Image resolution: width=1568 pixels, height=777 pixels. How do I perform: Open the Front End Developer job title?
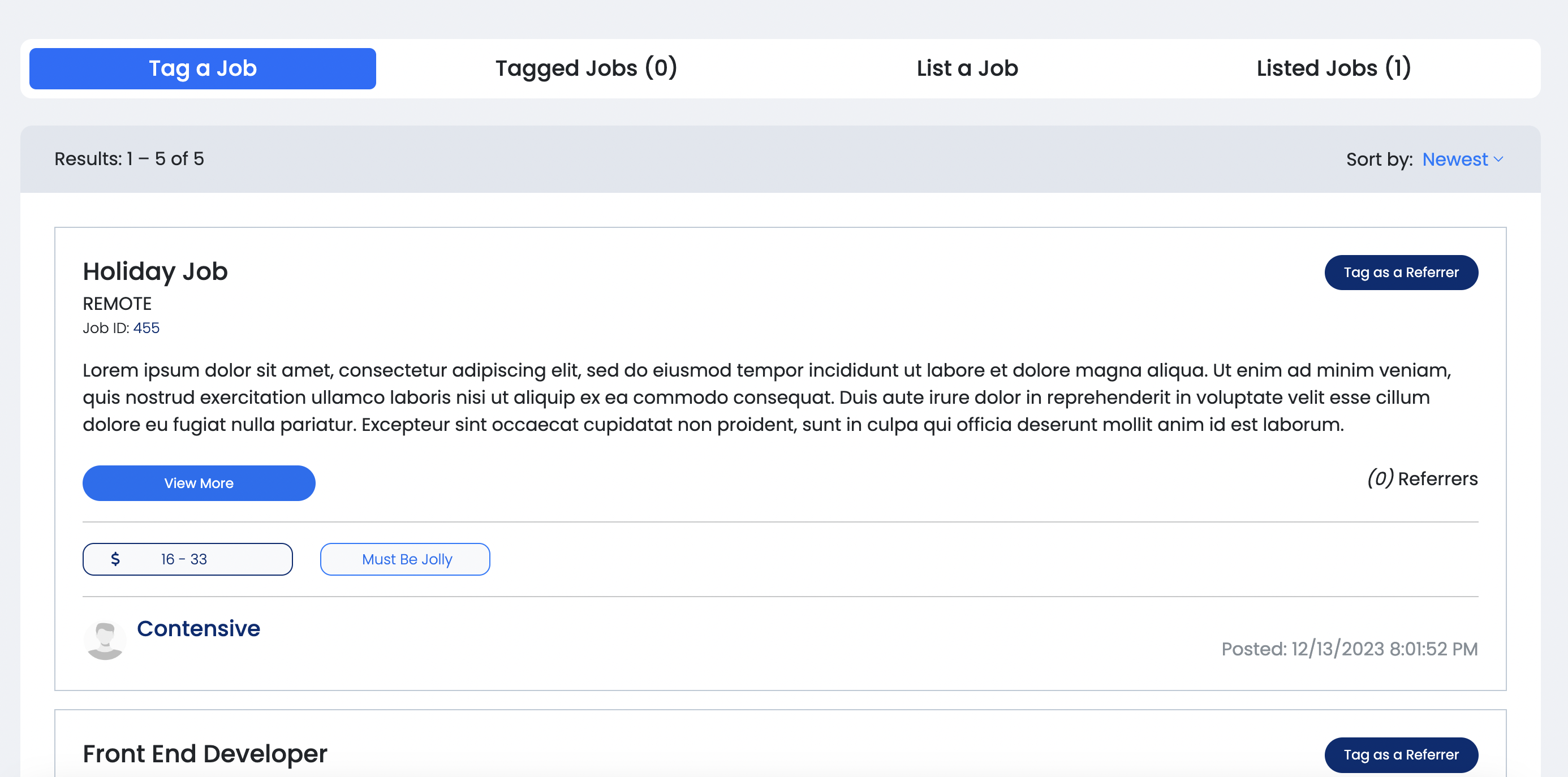205,754
